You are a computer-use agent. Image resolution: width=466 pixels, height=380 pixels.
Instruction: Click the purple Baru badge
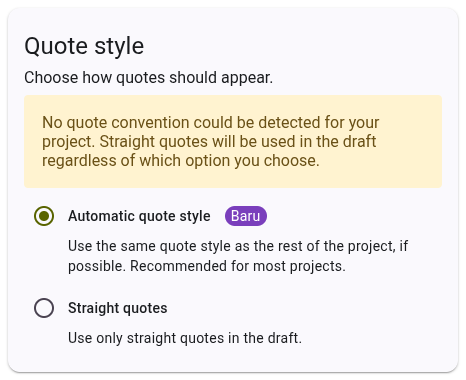click(246, 216)
